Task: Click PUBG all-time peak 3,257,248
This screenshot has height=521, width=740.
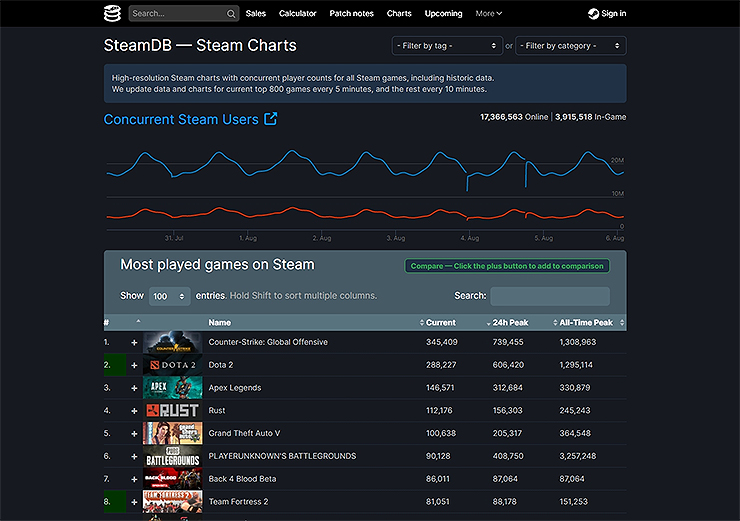Action: click(x=578, y=456)
